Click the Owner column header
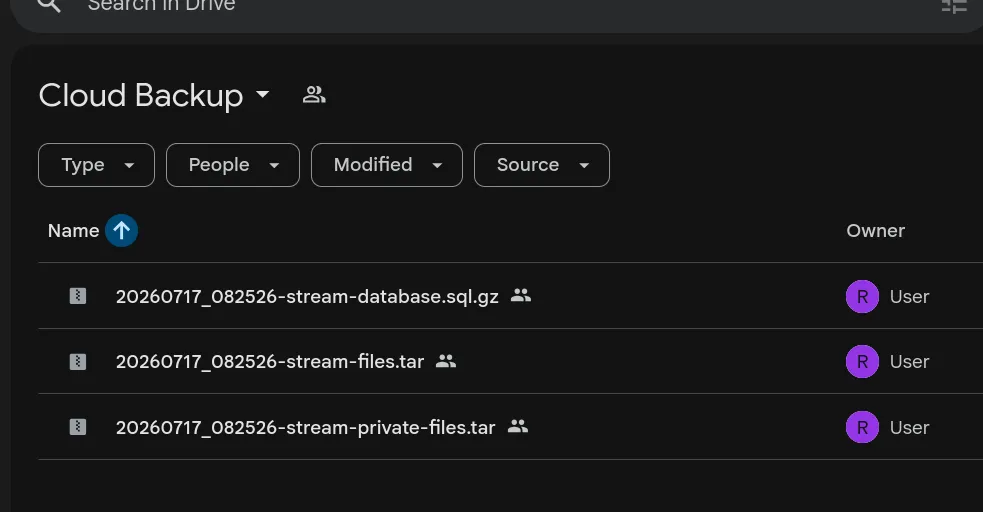The width and height of the screenshot is (983, 512). pos(875,231)
